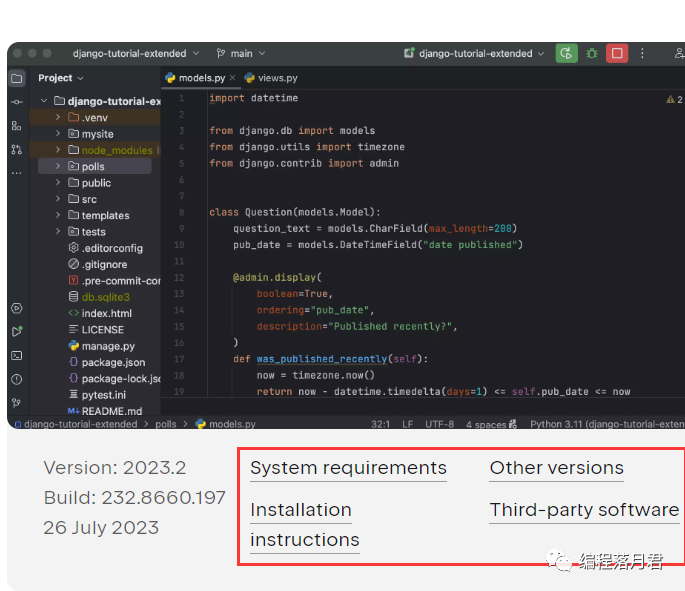The height and width of the screenshot is (591, 685).
Task: Click the indent settings icon after 4 spaces
Action: (513, 424)
